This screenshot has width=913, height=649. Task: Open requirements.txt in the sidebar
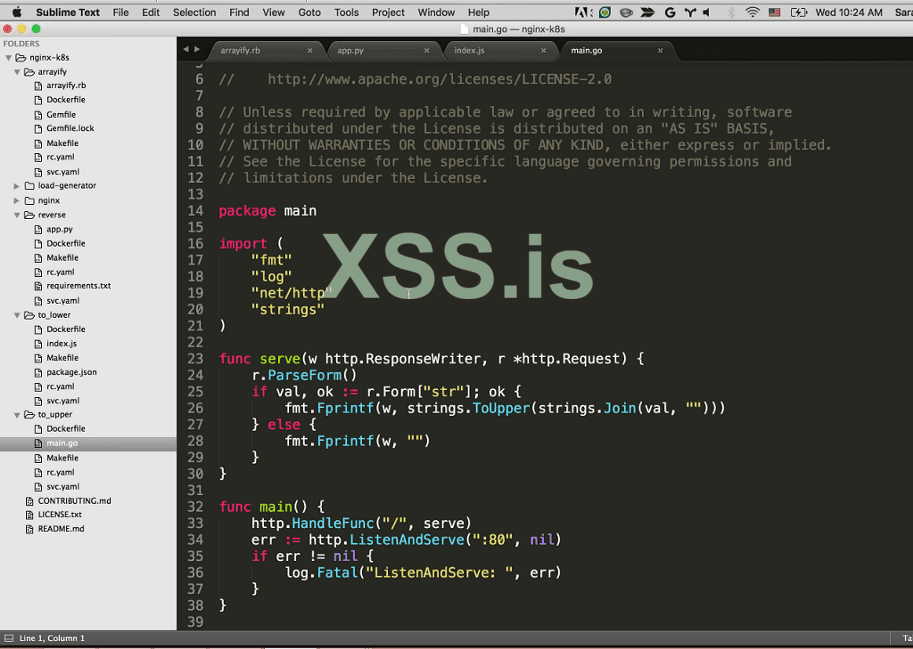[79, 286]
